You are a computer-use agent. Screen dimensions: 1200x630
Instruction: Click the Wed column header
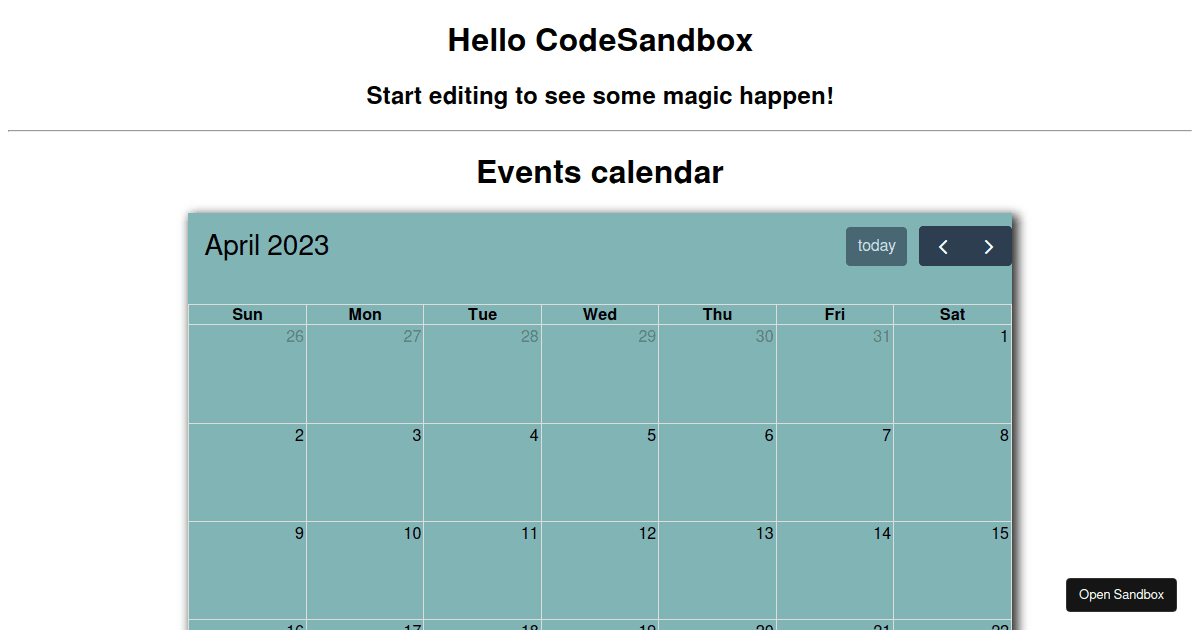[600, 314]
